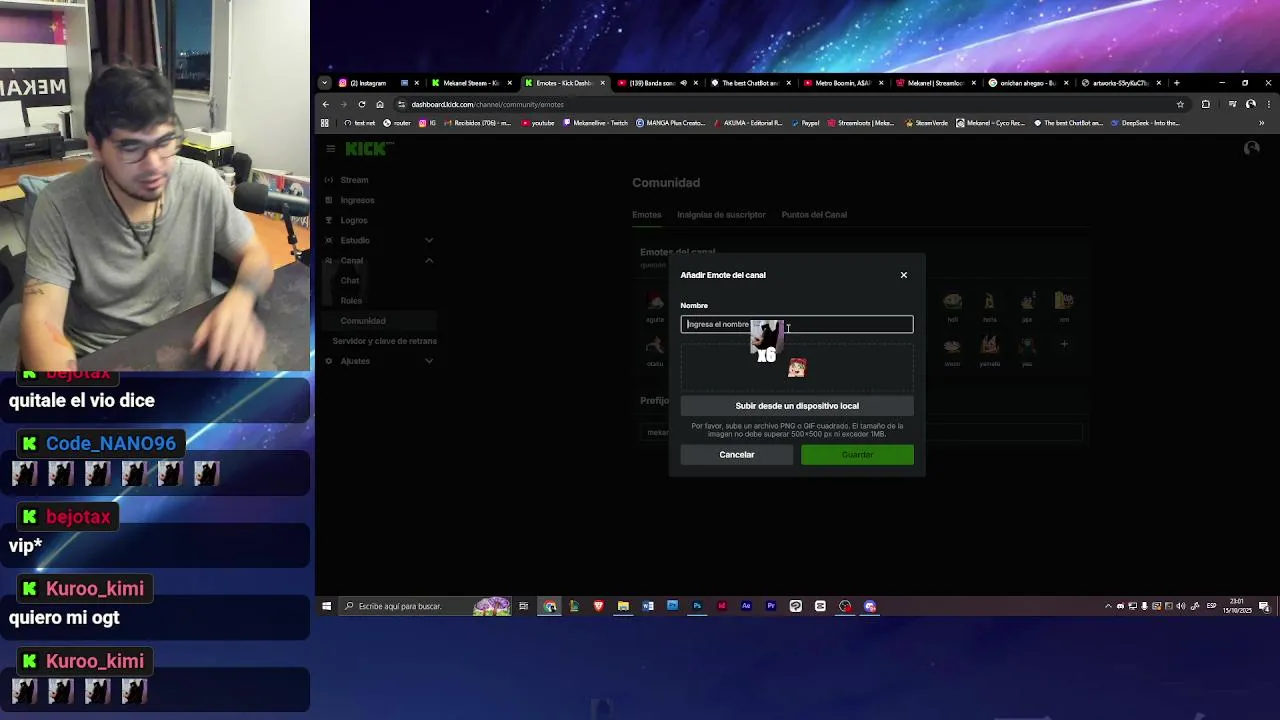Open After Effects from the taskbar
This screenshot has width=1280, height=720.
click(746, 606)
